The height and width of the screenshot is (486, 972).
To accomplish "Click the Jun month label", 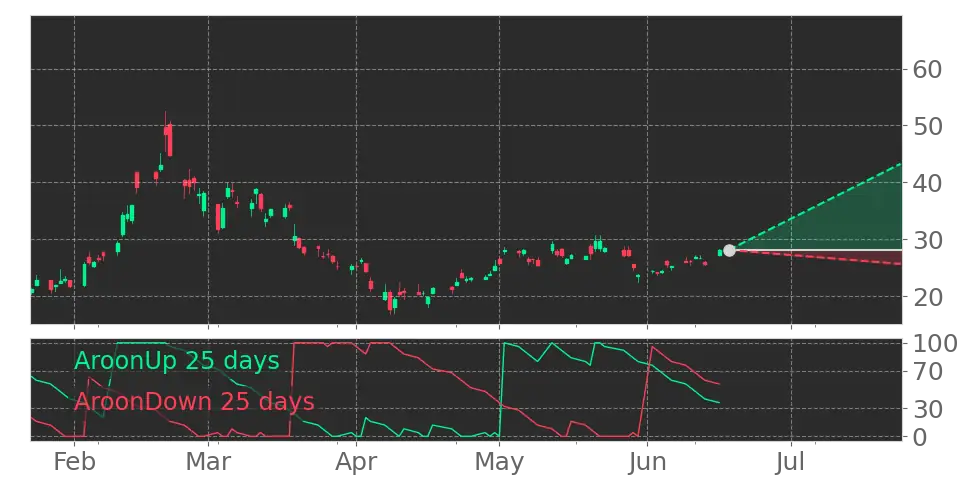I will [x=647, y=462].
